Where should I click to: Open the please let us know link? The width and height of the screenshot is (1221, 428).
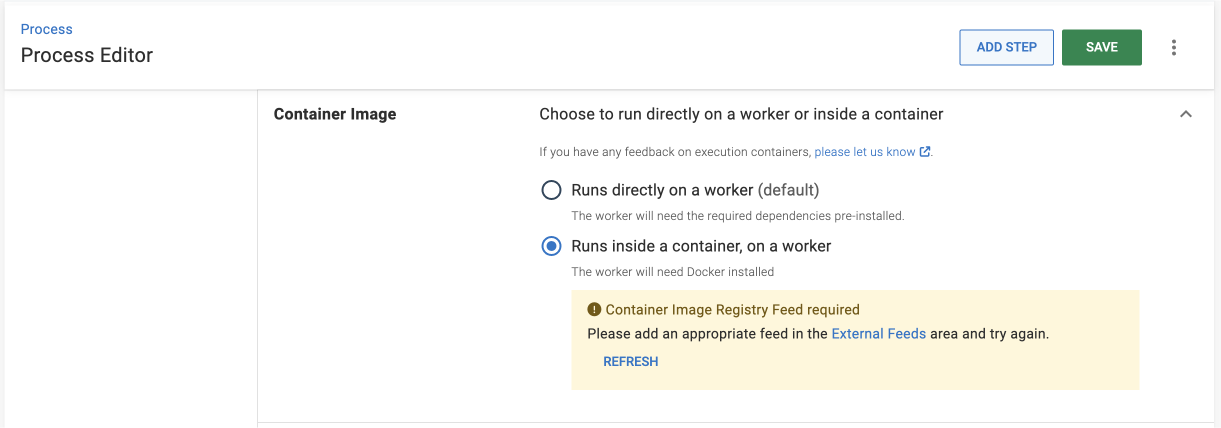(865, 152)
